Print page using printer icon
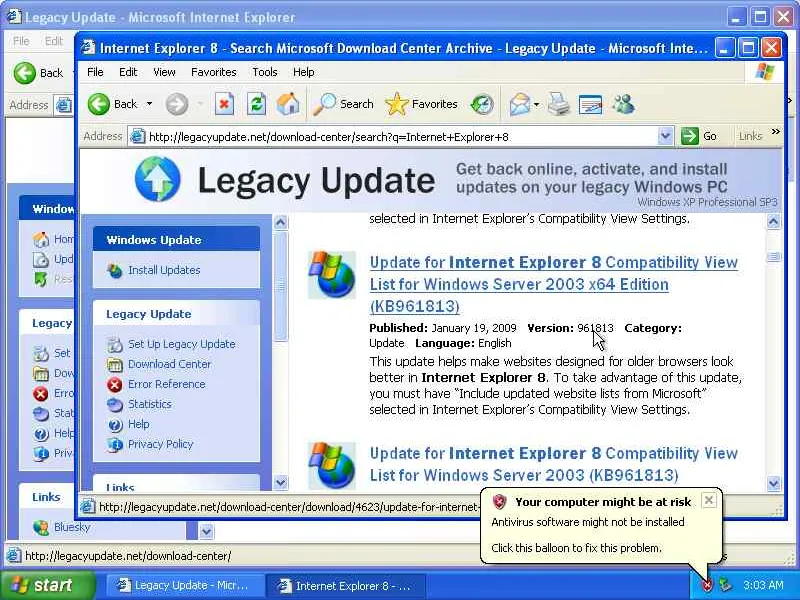800x600 pixels. tap(559, 105)
